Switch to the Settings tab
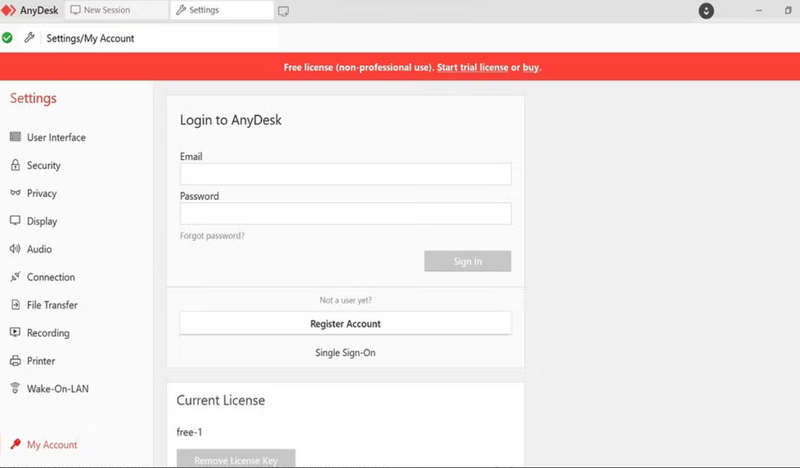The image size is (800, 468). tap(222, 10)
